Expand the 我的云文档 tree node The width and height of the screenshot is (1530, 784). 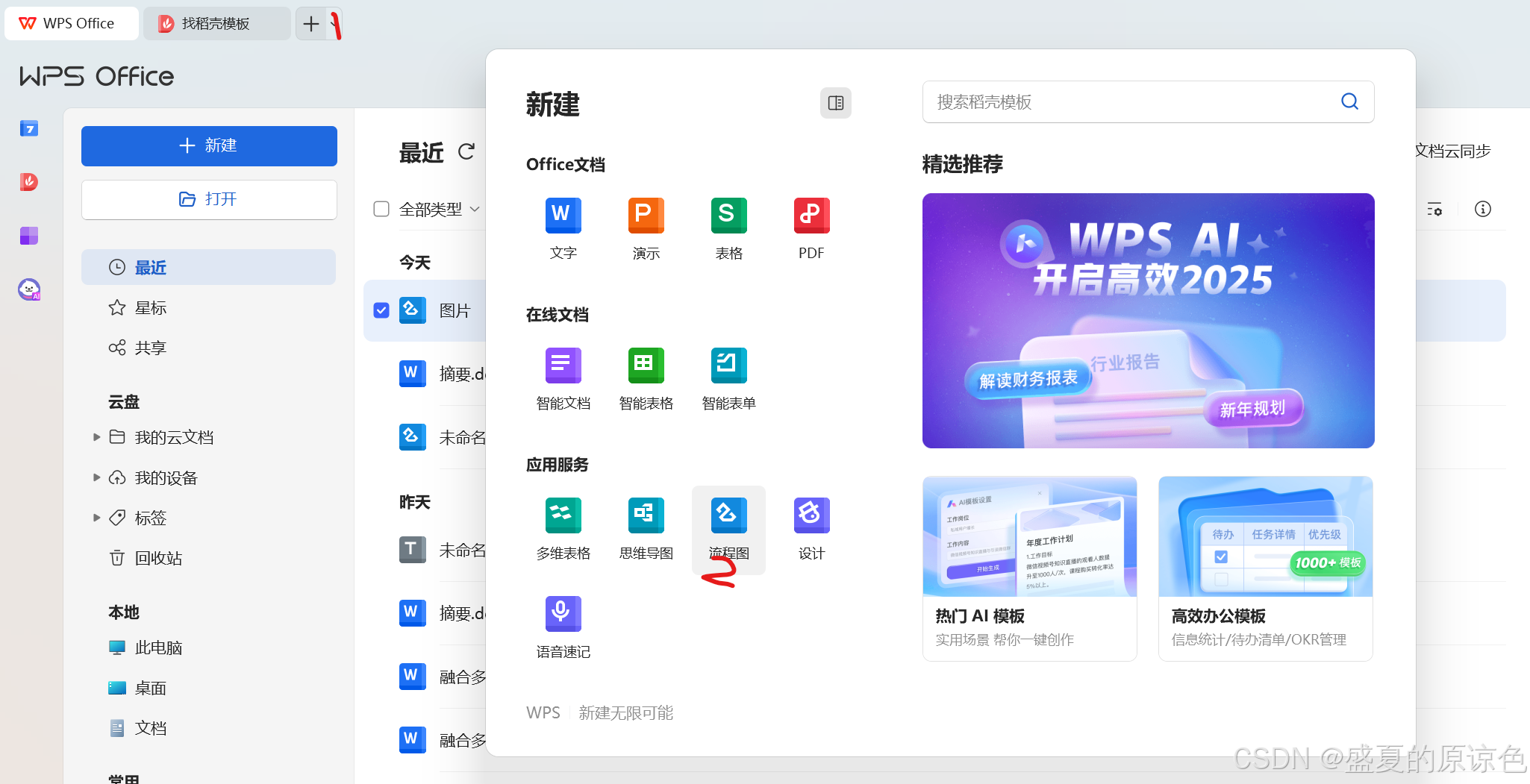click(x=96, y=437)
